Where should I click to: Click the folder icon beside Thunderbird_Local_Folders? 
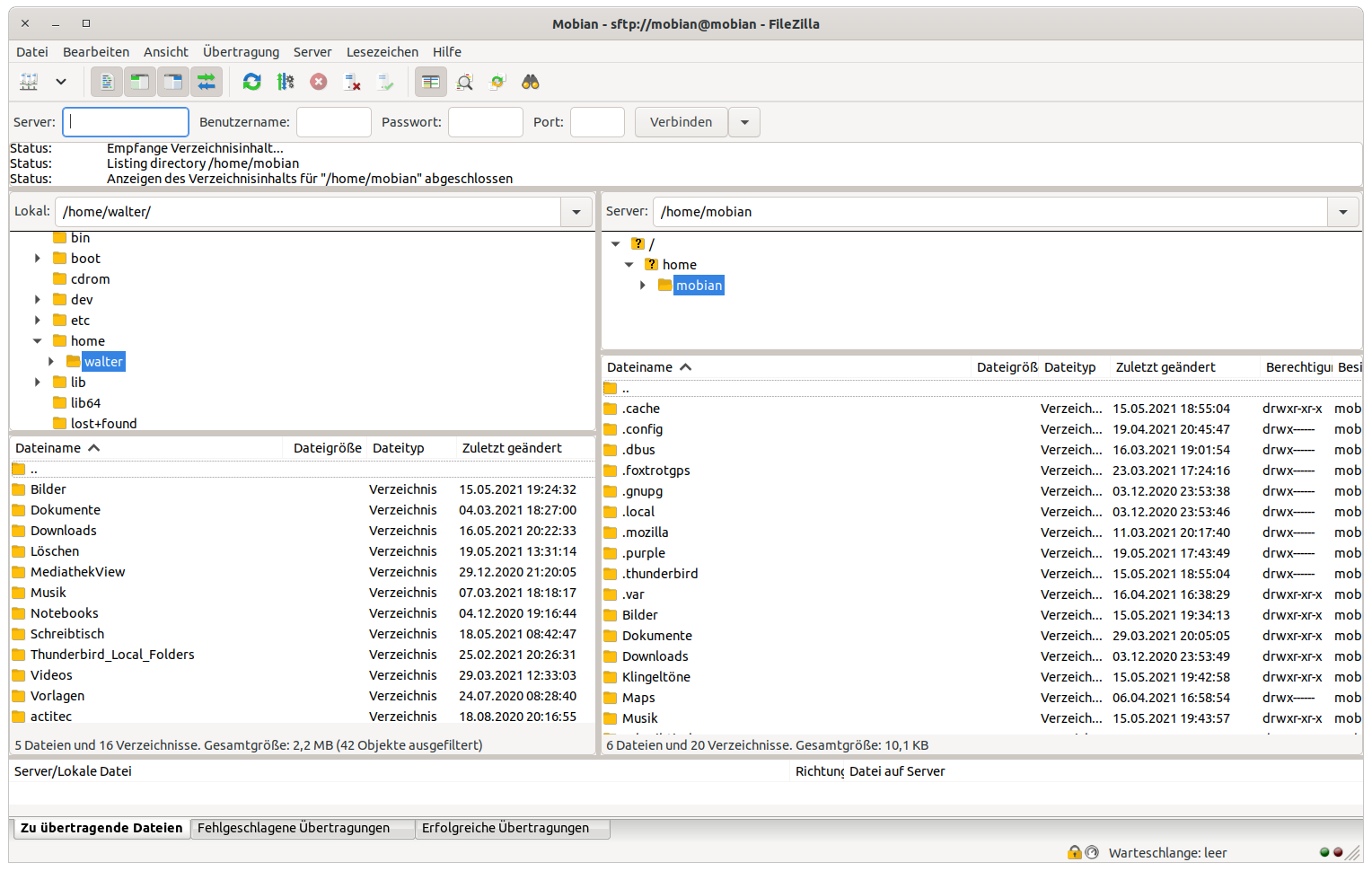tap(19, 655)
